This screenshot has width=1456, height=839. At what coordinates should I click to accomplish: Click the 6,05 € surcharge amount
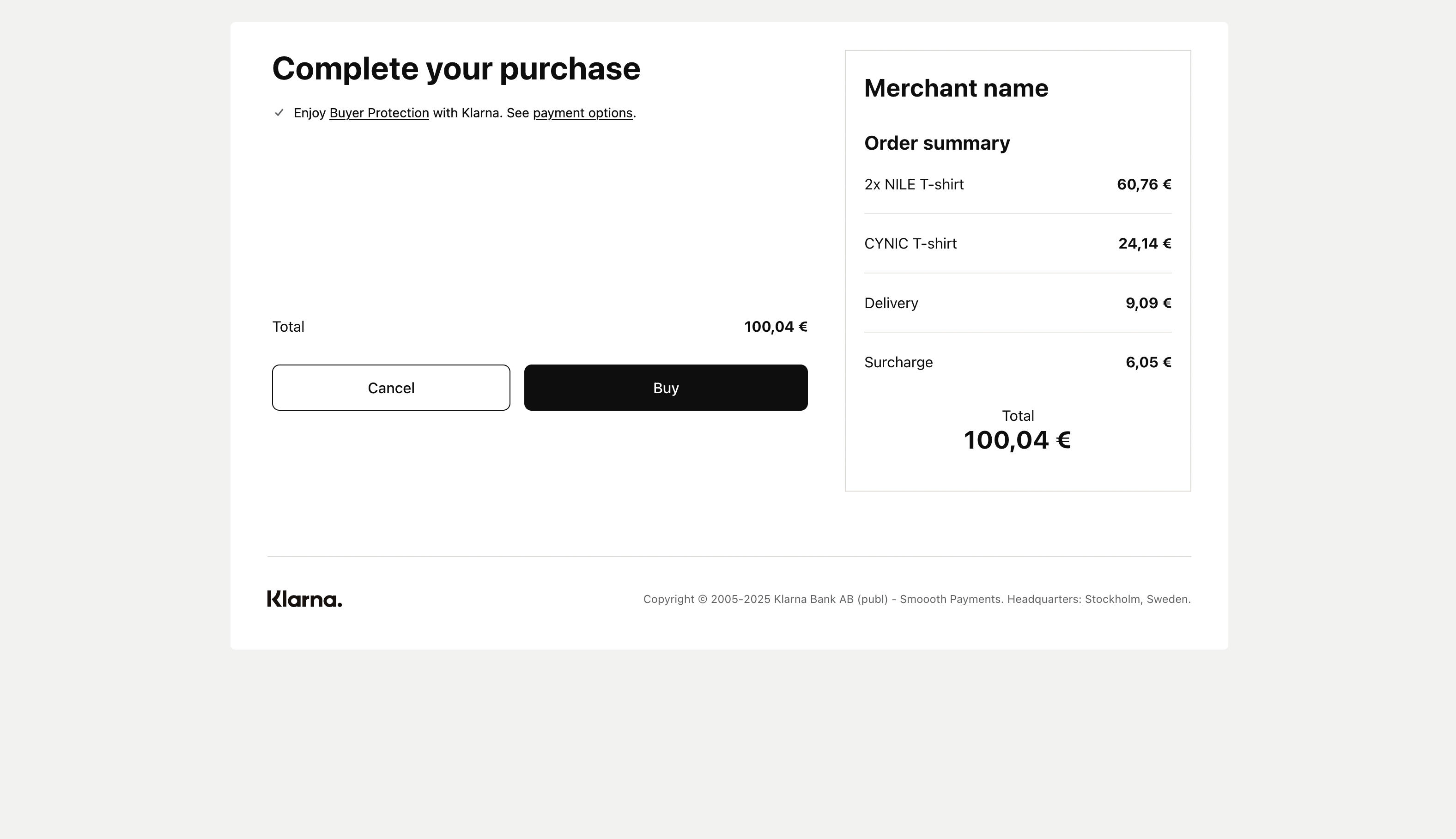coord(1148,363)
